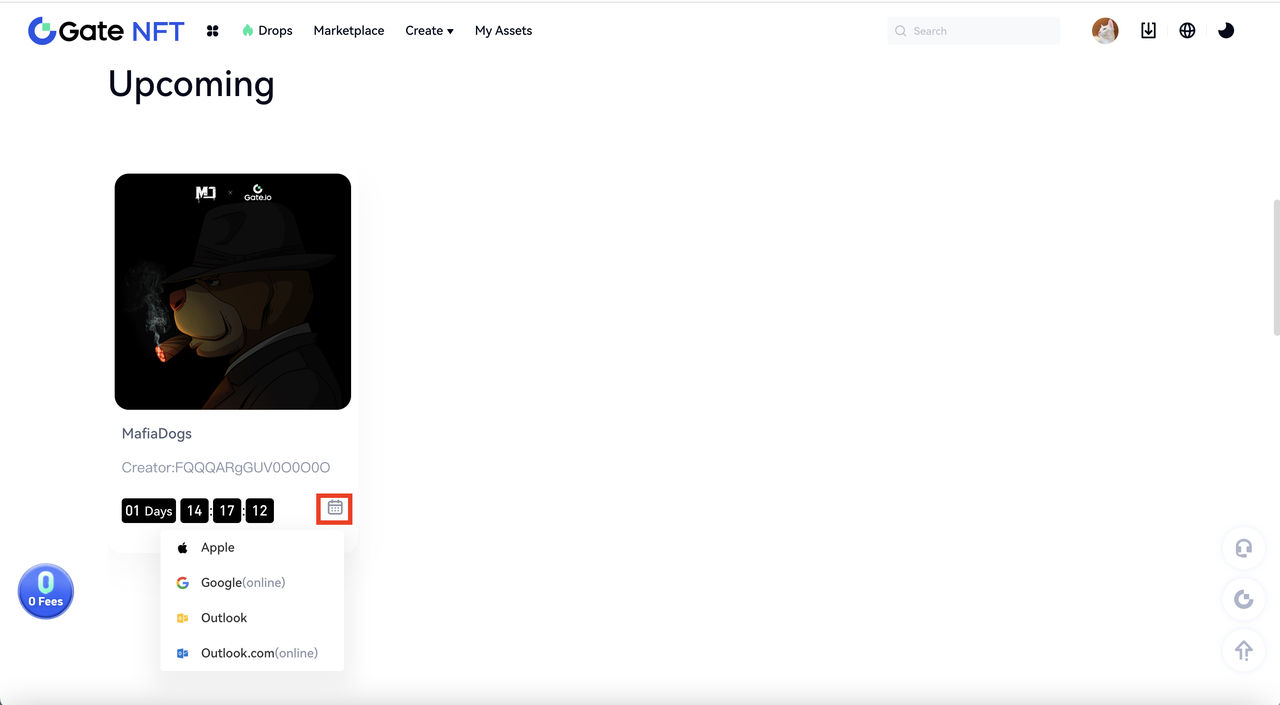
Task: Open the headset customer support icon
Action: [x=1243, y=548]
